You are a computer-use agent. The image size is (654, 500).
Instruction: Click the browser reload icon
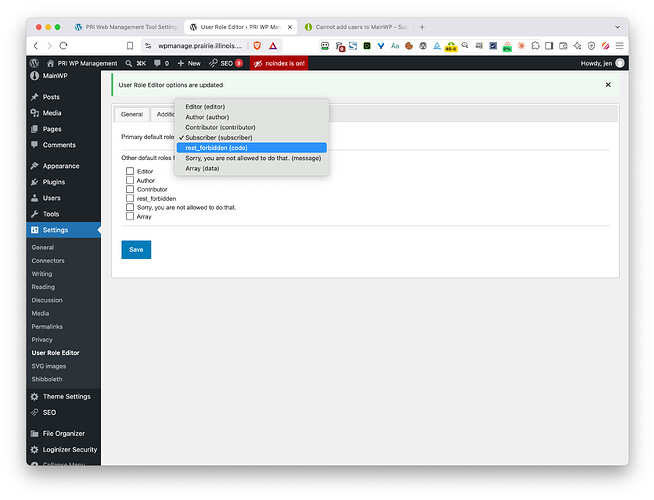63,45
